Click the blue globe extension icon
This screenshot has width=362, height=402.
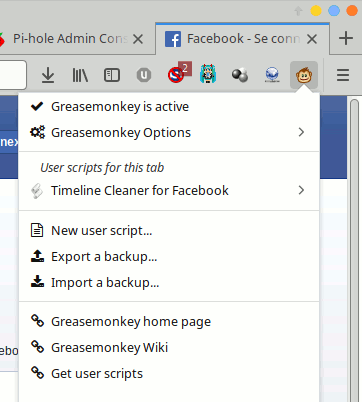coord(272,75)
